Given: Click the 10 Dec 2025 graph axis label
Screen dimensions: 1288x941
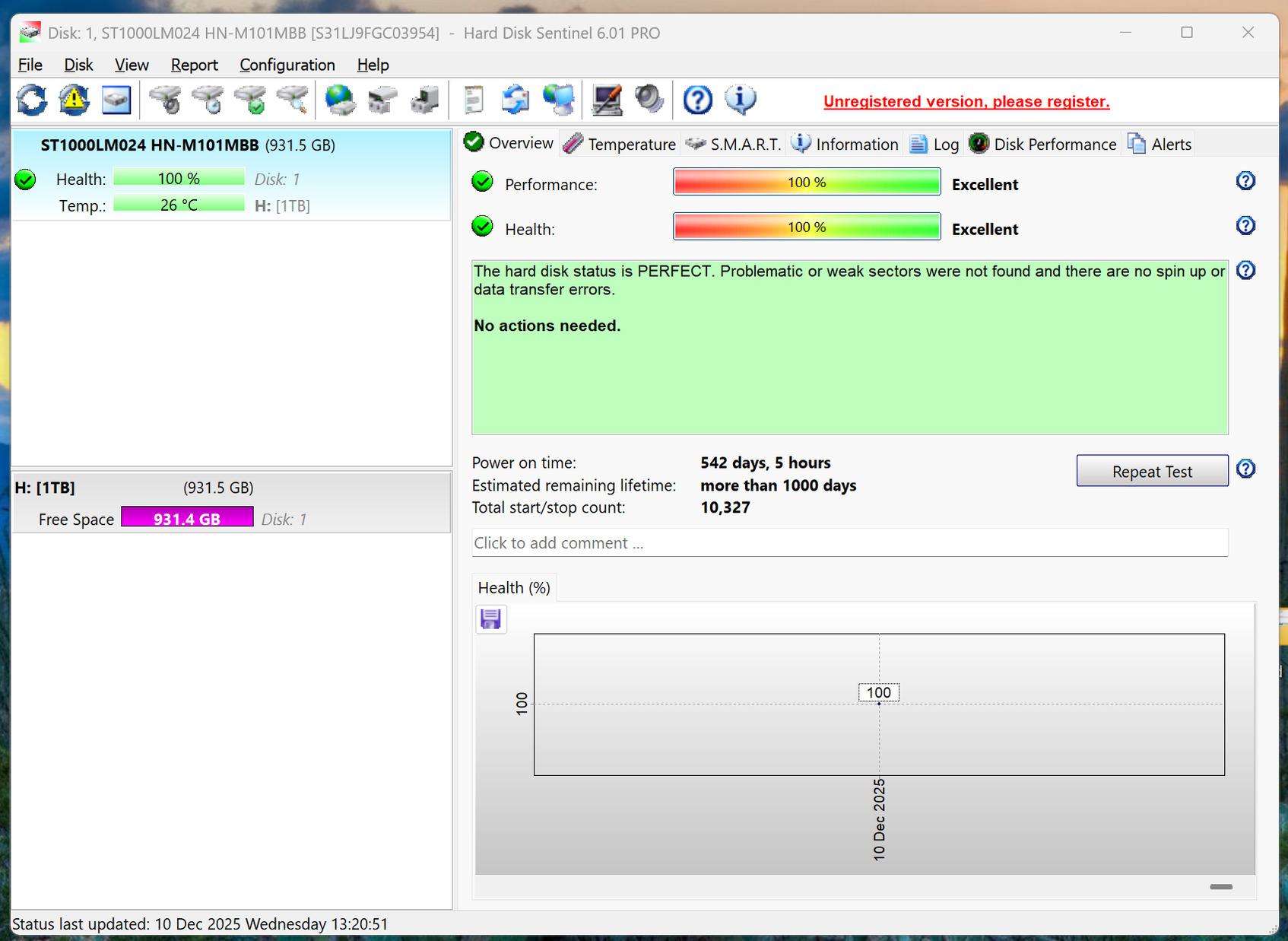Looking at the screenshot, I should point(879,819).
